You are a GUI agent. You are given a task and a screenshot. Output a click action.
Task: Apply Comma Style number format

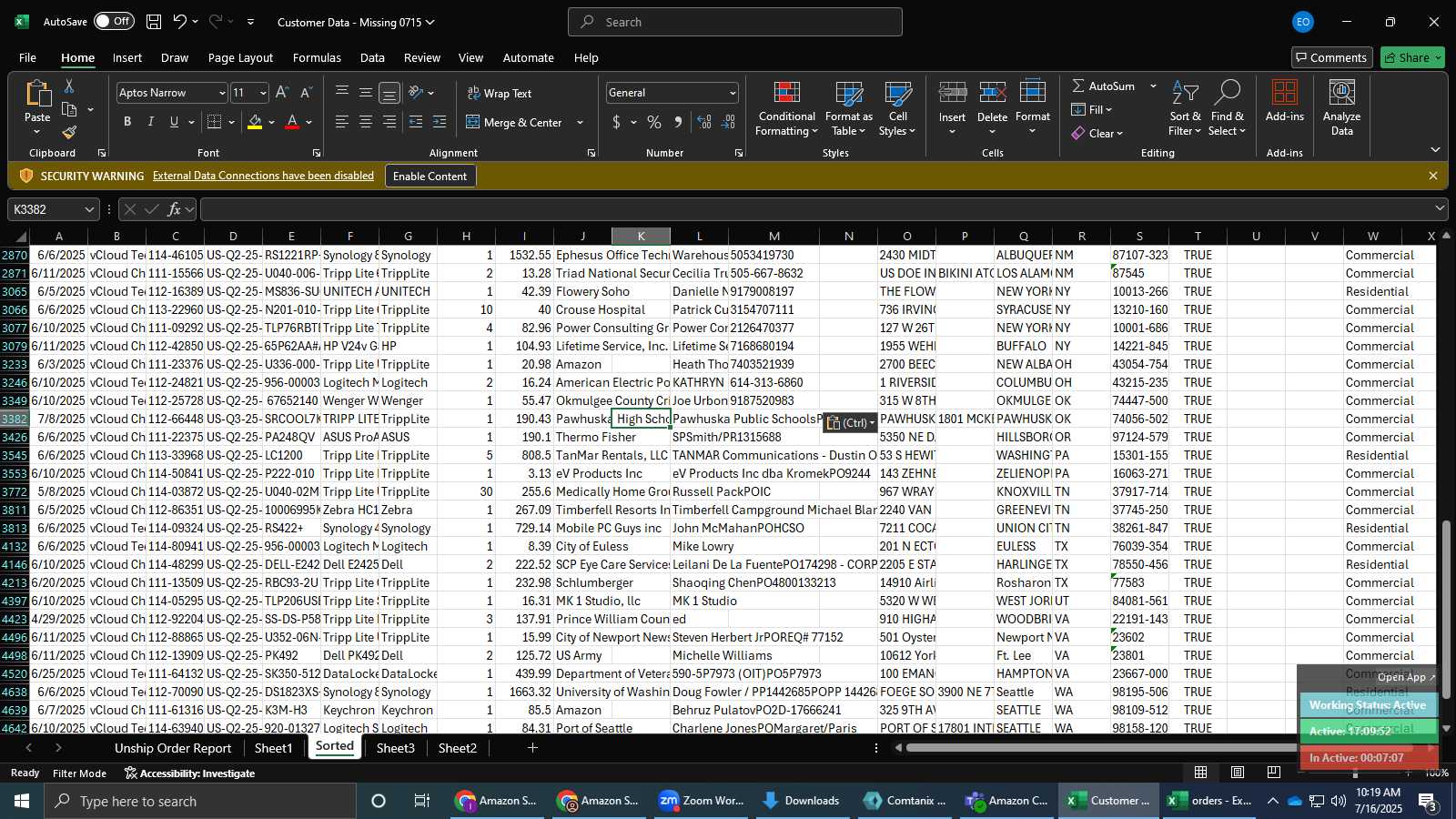(678, 122)
